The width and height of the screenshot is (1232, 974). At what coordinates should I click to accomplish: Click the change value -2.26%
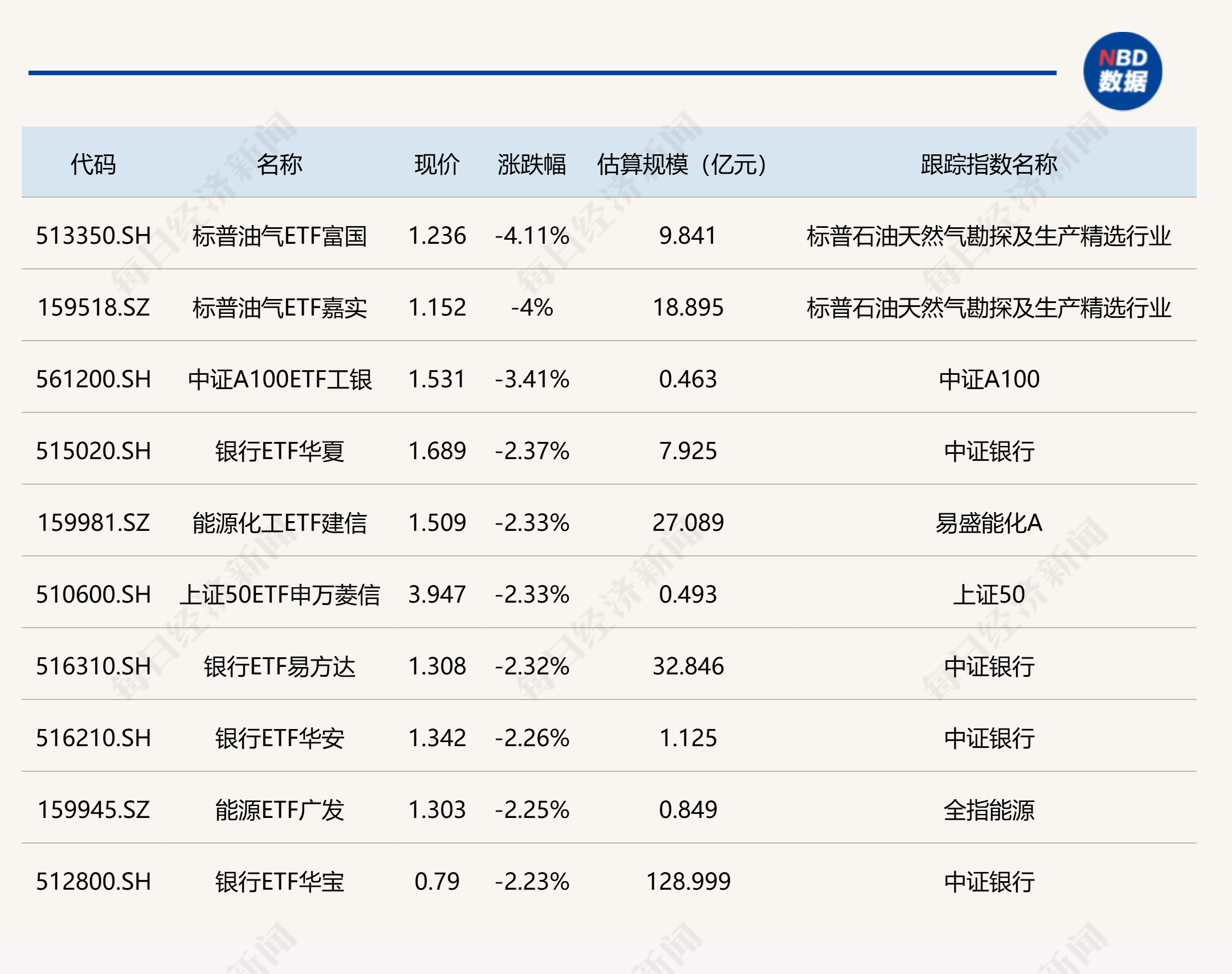click(x=532, y=739)
